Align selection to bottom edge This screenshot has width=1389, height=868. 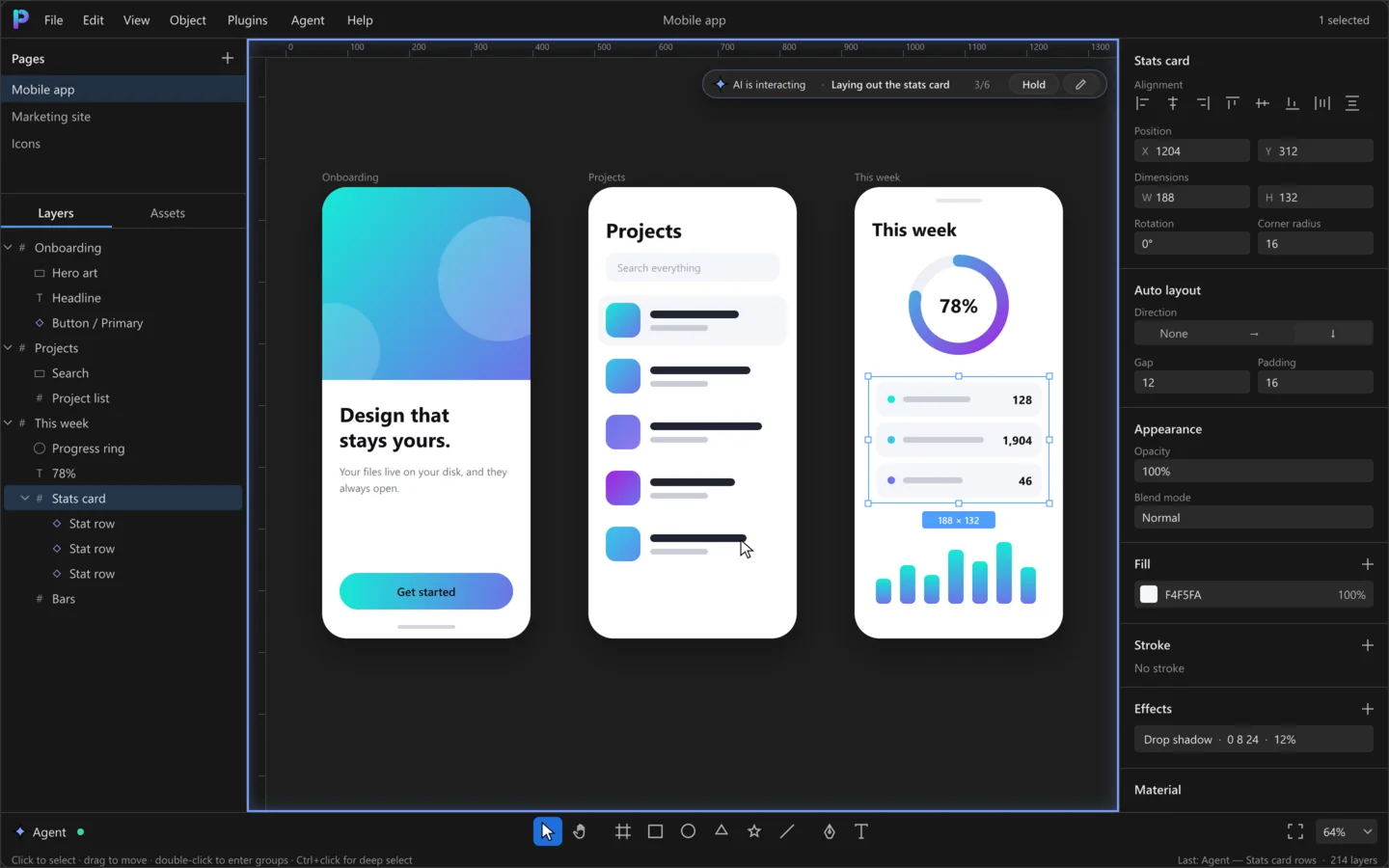pos(1293,103)
